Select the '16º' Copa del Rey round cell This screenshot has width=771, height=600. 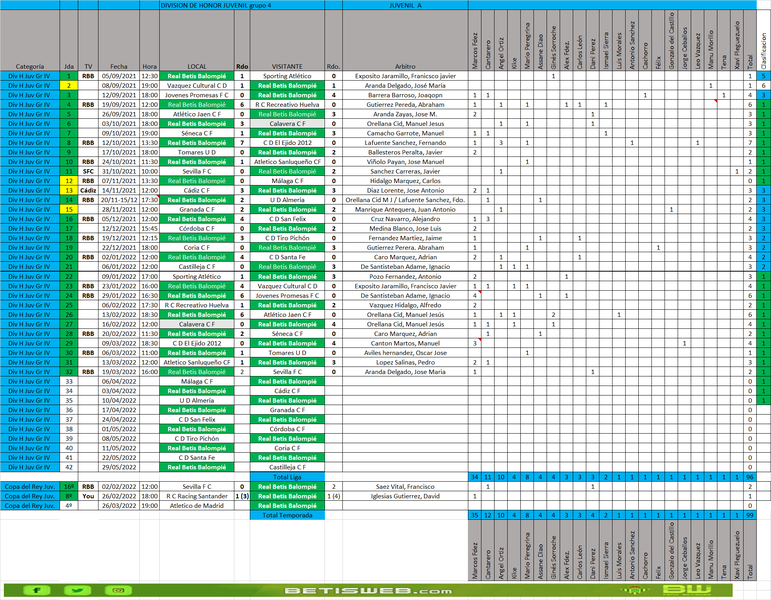69,486
